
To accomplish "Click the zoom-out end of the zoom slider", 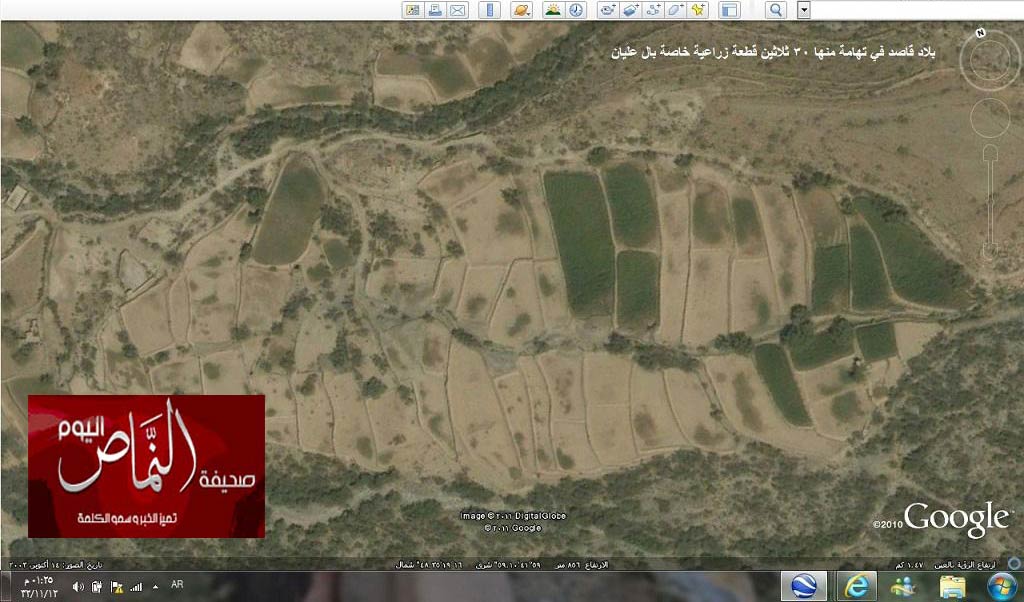I will [x=990, y=251].
